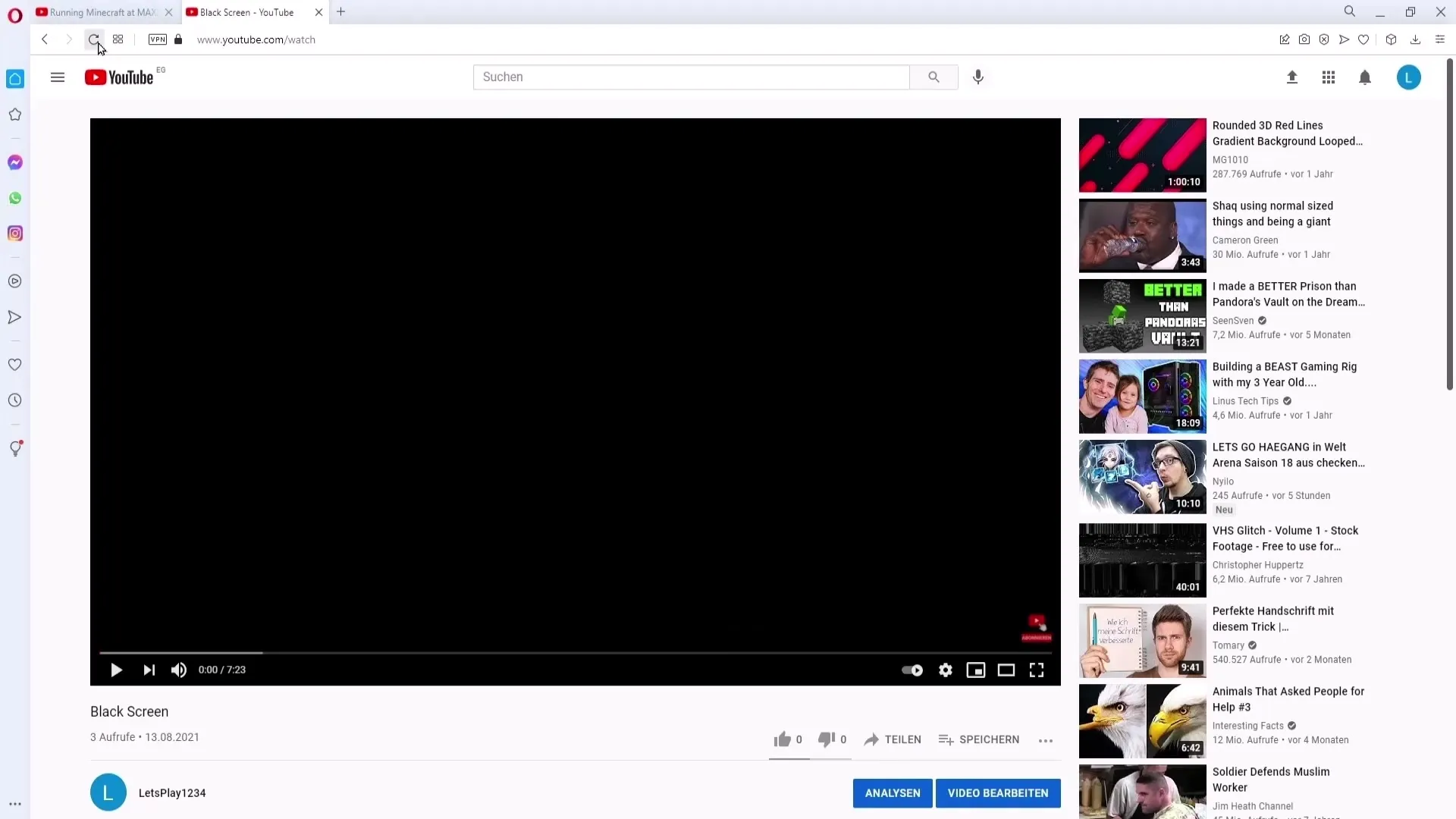The height and width of the screenshot is (819, 1456).
Task: Click the video progress bar
Action: pyautogui.click(x=576, y=652)
